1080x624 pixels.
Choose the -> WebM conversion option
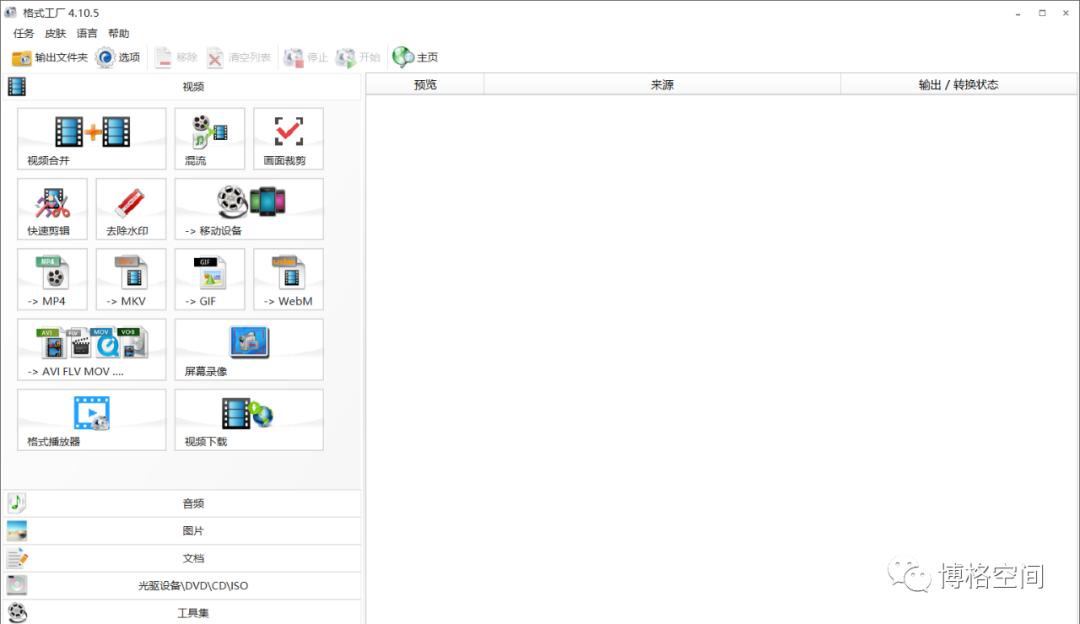288,279
